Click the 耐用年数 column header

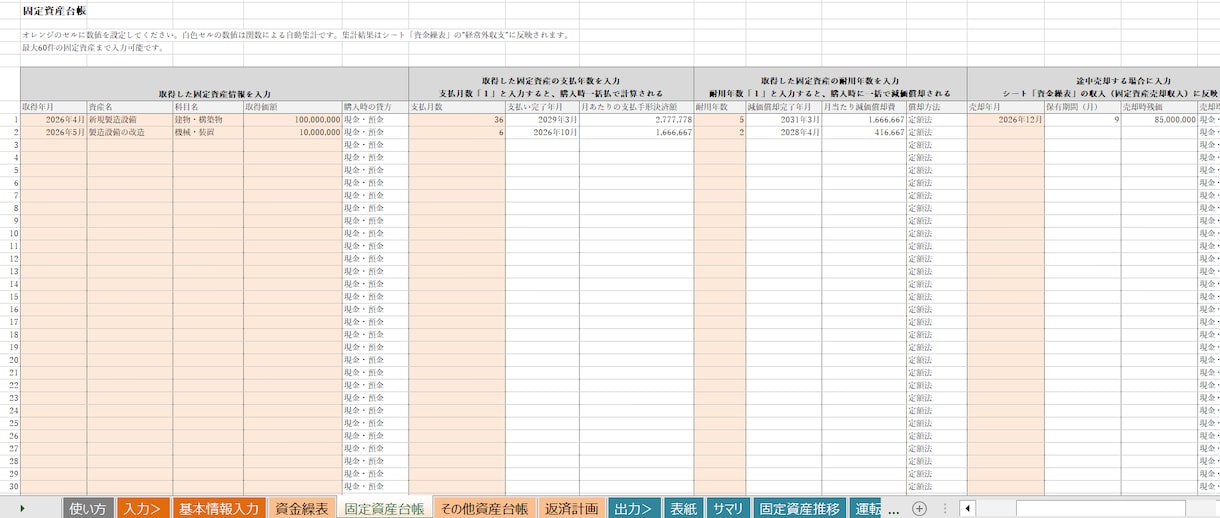click(719, 106)
